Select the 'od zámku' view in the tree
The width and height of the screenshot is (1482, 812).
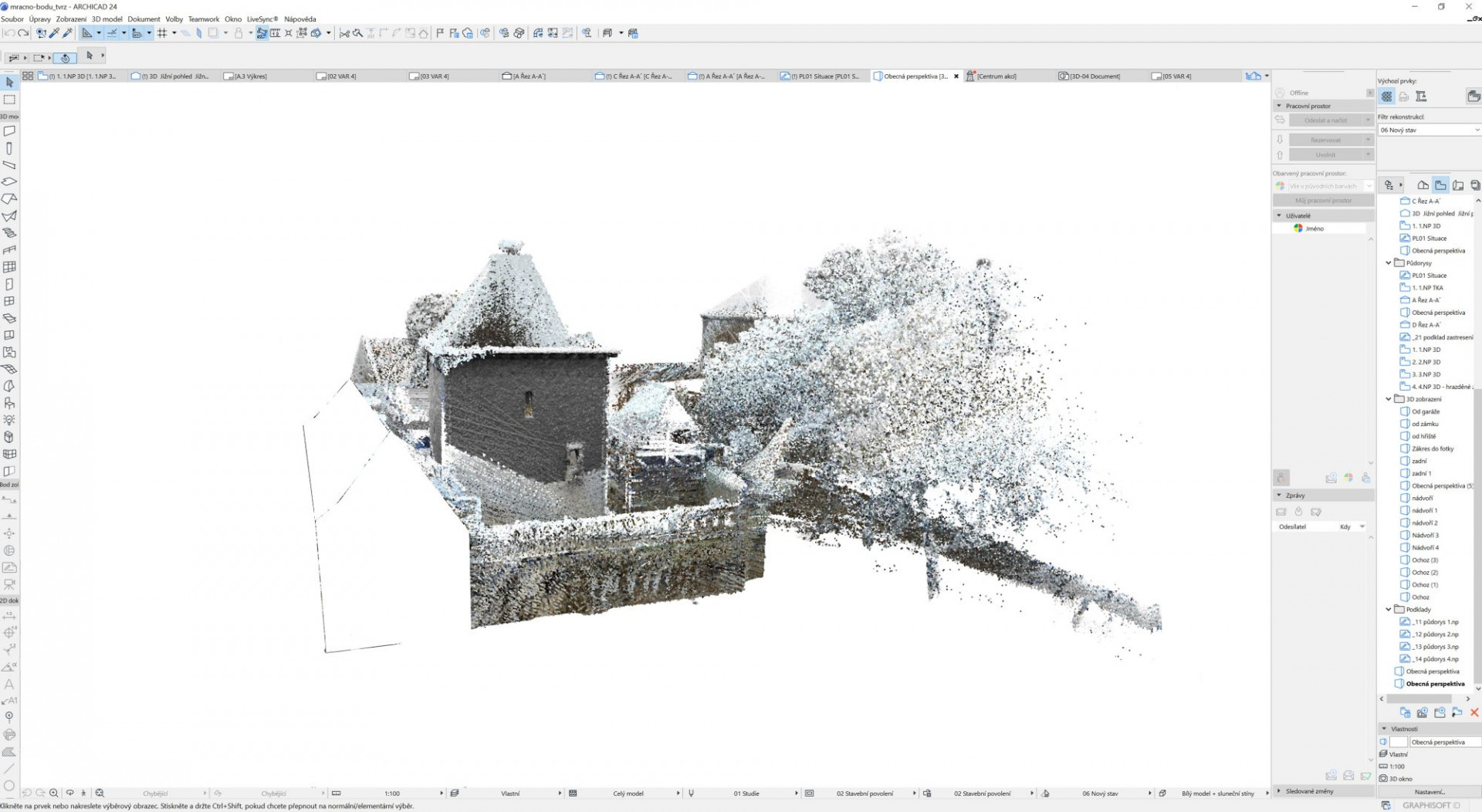point(1425,424)
